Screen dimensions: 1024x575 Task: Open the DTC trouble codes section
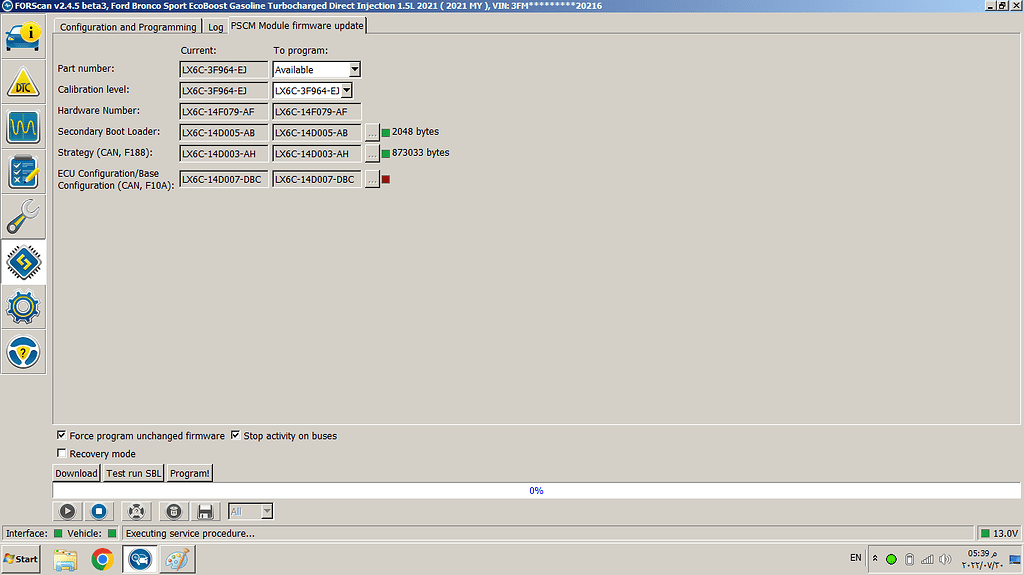click(x=23, y=82)
